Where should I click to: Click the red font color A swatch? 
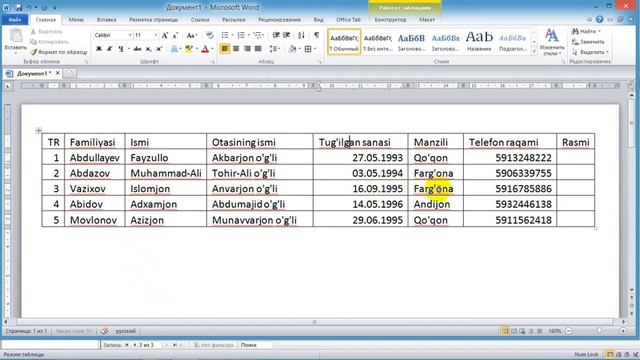(205, 49)
